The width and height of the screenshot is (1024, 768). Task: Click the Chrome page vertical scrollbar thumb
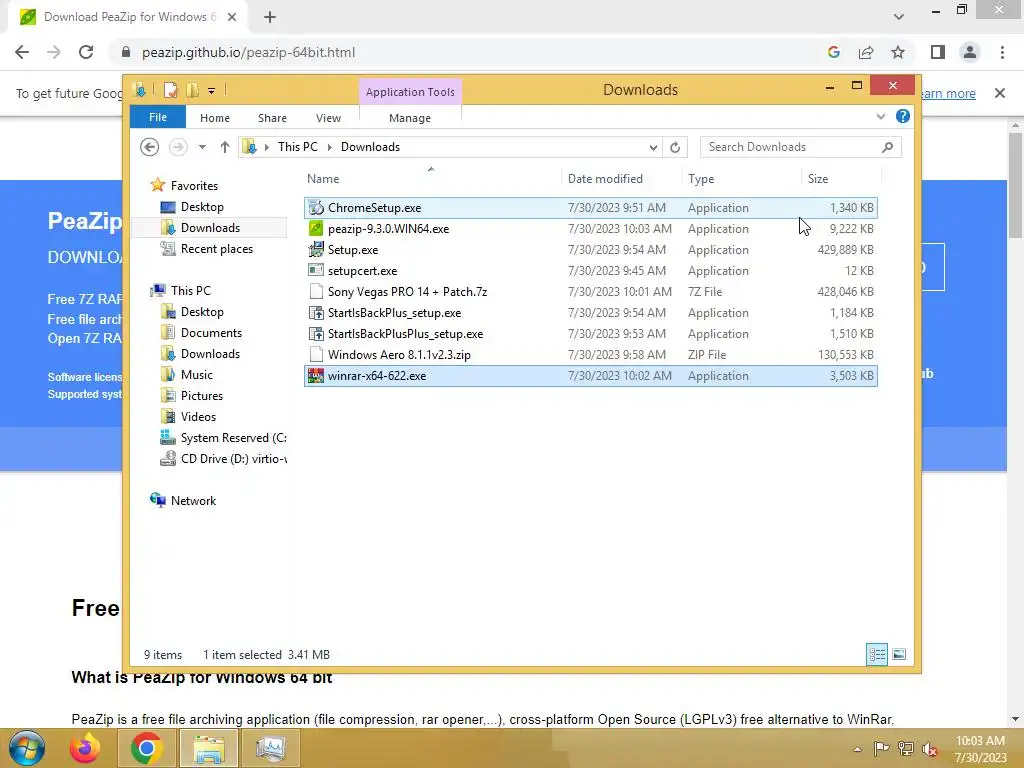coord(1015,185)
